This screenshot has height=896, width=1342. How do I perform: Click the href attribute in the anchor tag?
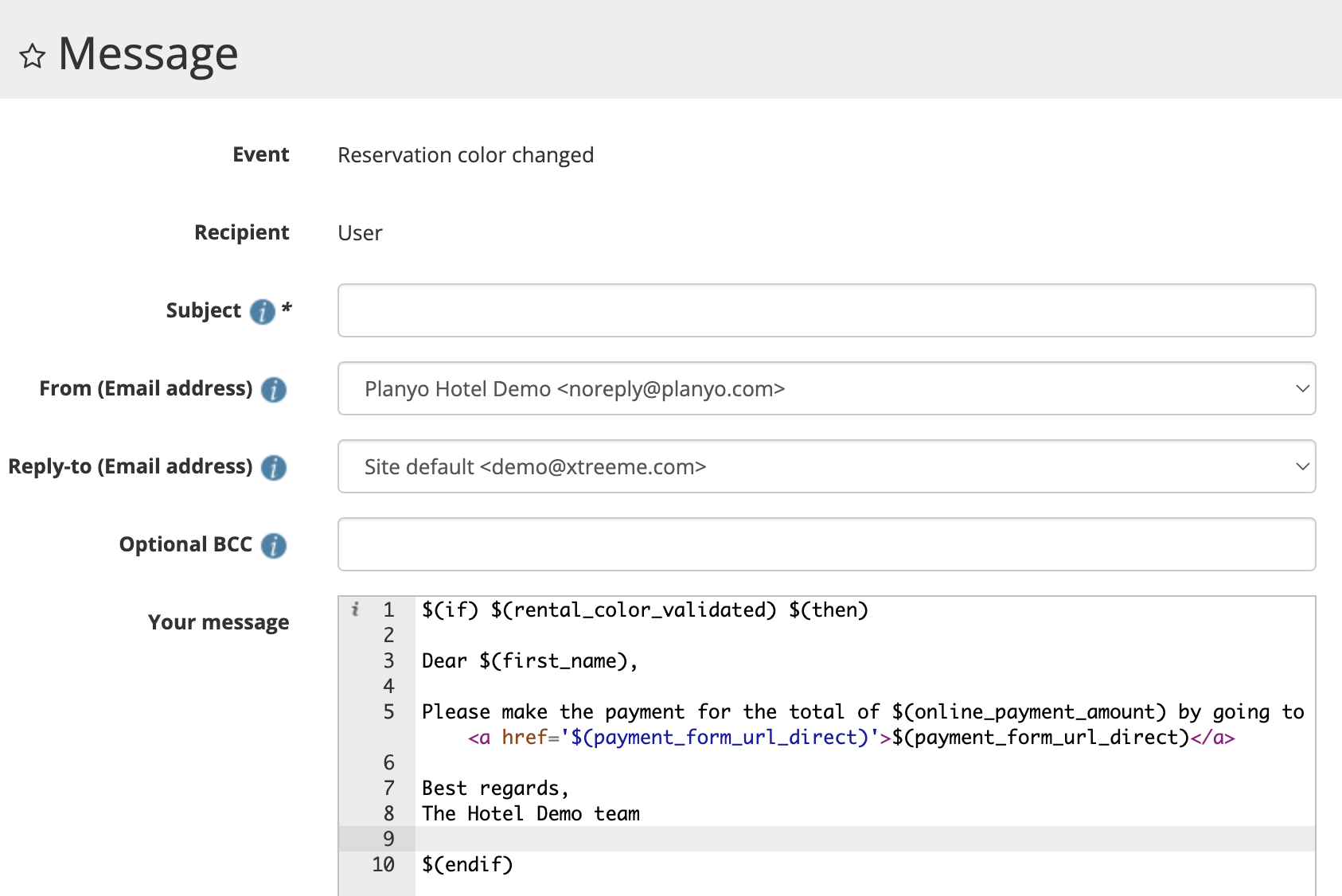[524, 738]
